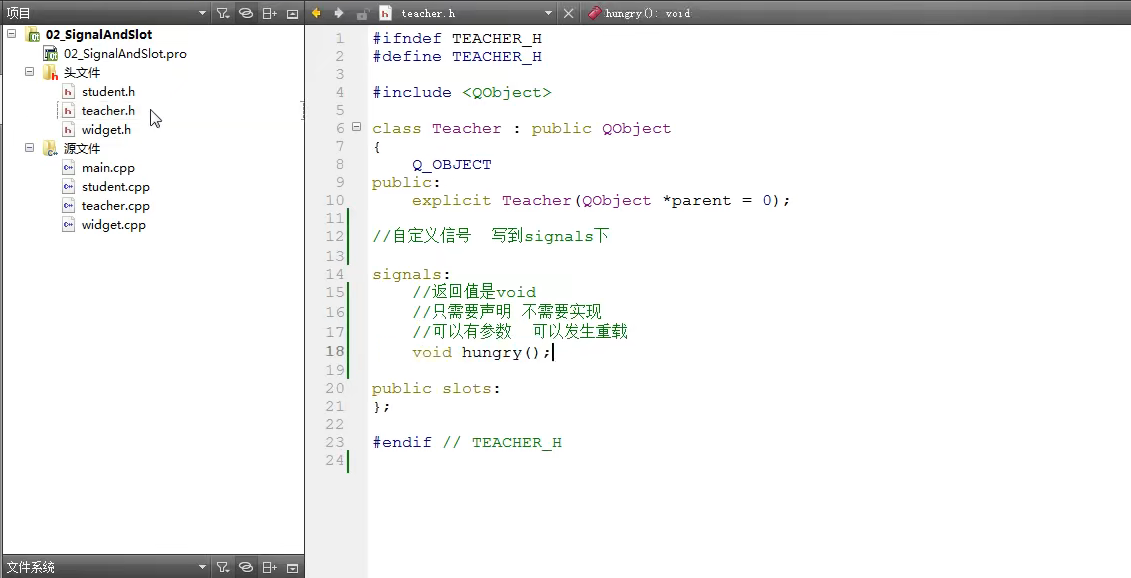The image size is (1131, 578).
Task: Click '#define TEACHER_H' line
Action: 457,56
